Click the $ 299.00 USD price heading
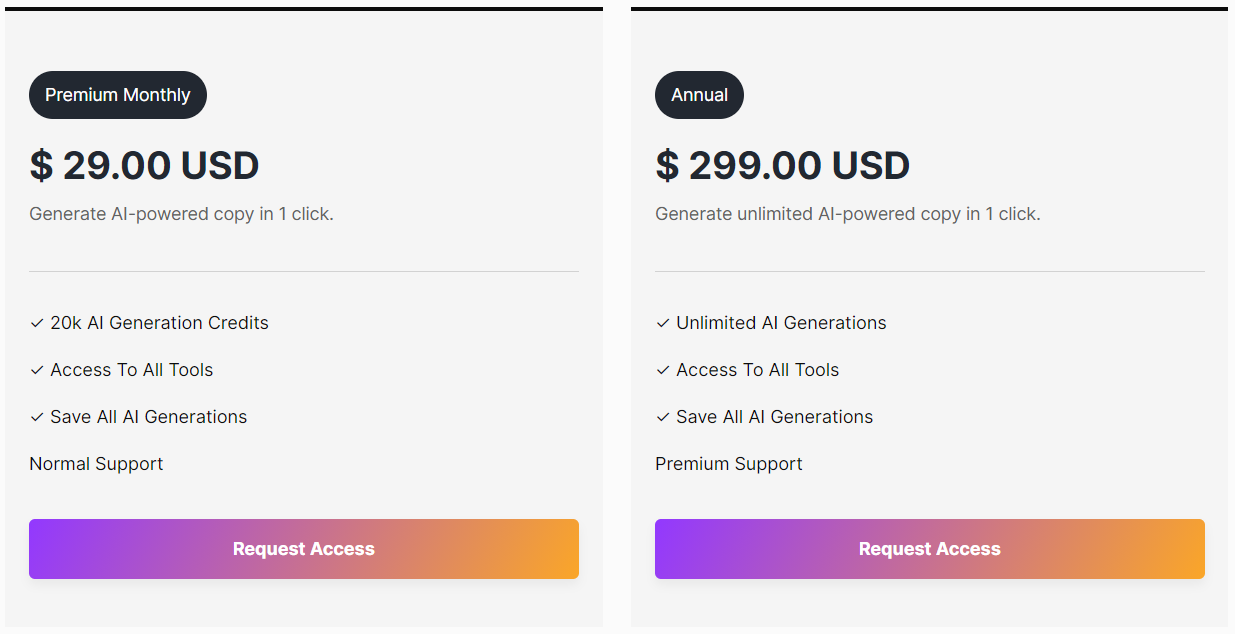The height and width of the screenshot is (634, 1235). [x=782, y=166]
